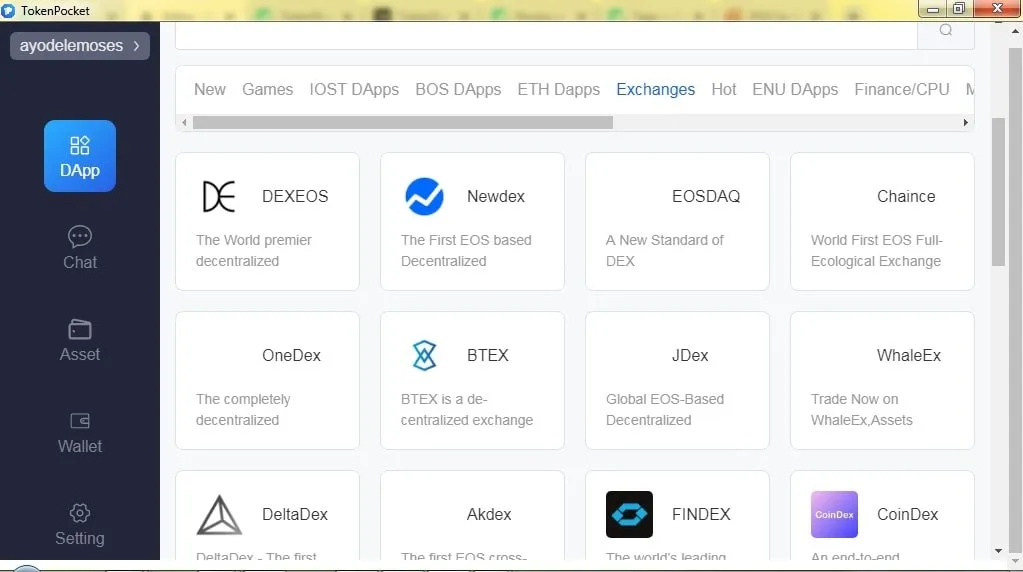Screen dimensions: 1023x572
Task: Open the Chat section icon
Action: [80, 236]
